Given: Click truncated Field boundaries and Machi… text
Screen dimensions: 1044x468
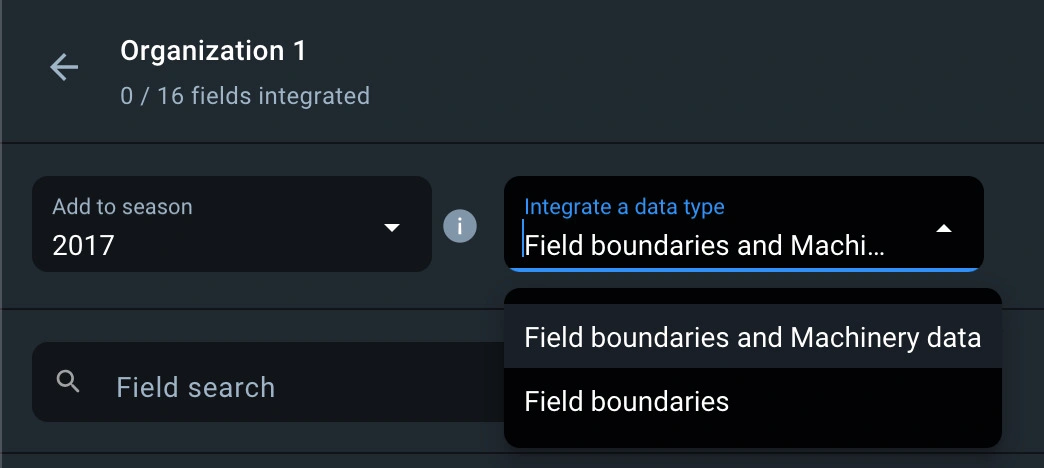Looking at the screenshot, I should click(x=704, y=245).
